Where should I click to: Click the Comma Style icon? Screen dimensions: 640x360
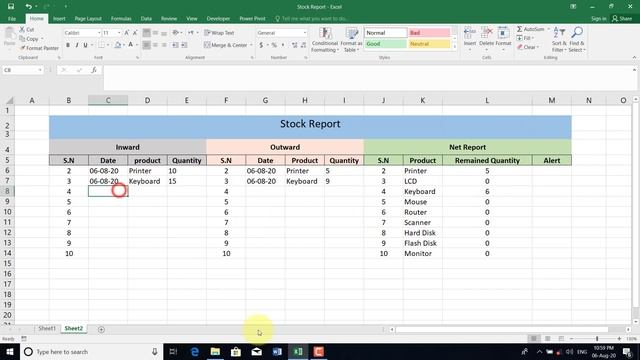coord(283,45)
